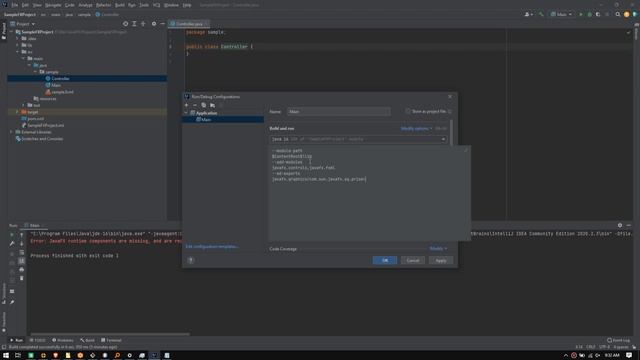The image size is (640, 360).
Task: Apply the configuration changes
Action: (441, 260)
